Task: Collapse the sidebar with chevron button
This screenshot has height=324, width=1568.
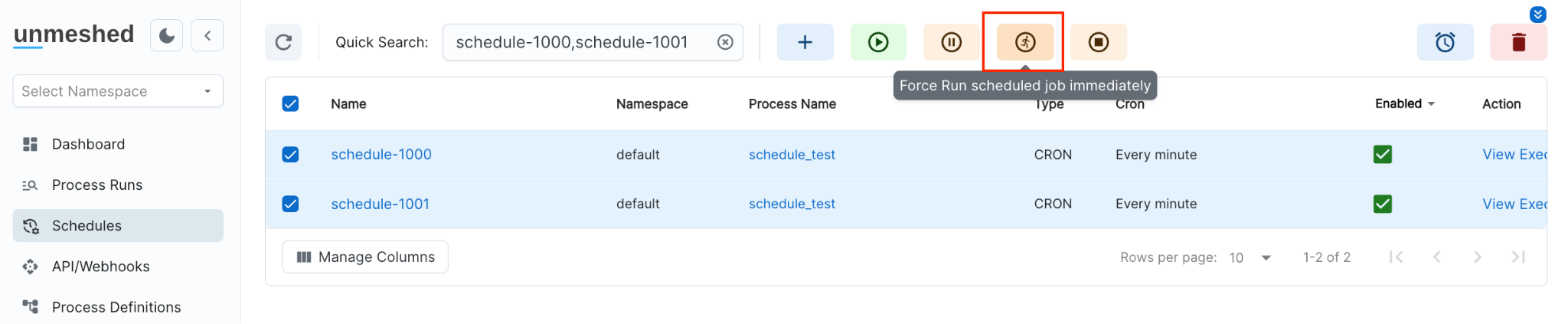Action: click(207, 35)
